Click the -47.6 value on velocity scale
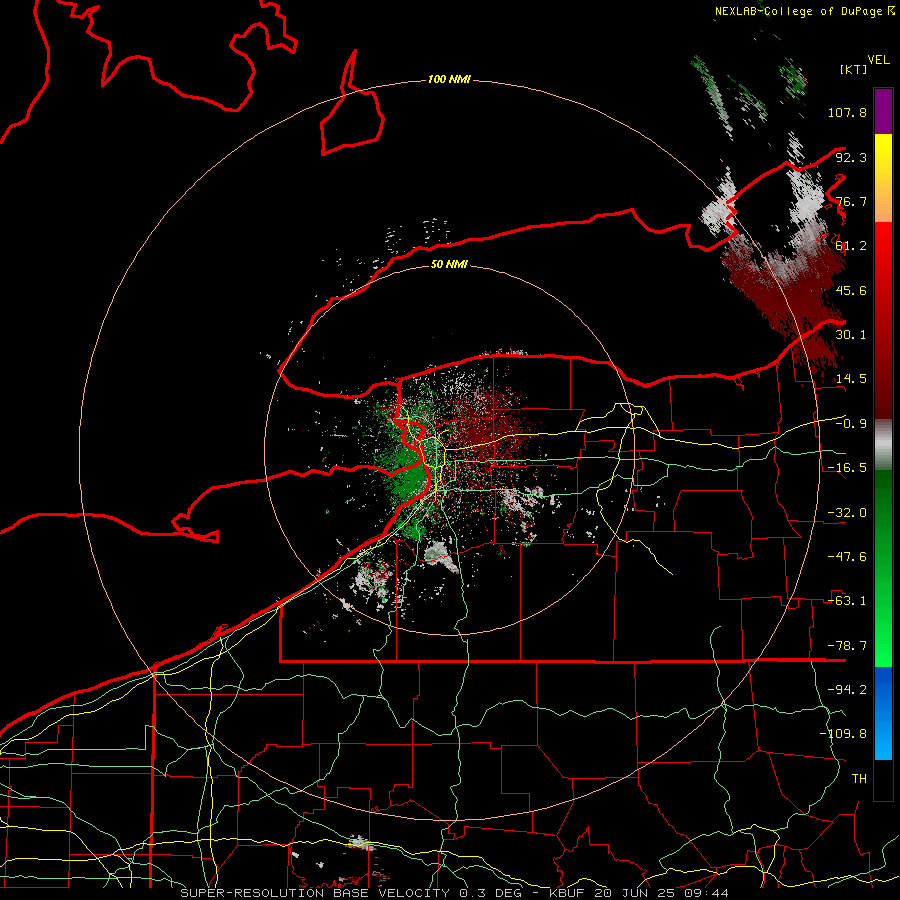This screenshot has height=900, width=900. point(847,557)
